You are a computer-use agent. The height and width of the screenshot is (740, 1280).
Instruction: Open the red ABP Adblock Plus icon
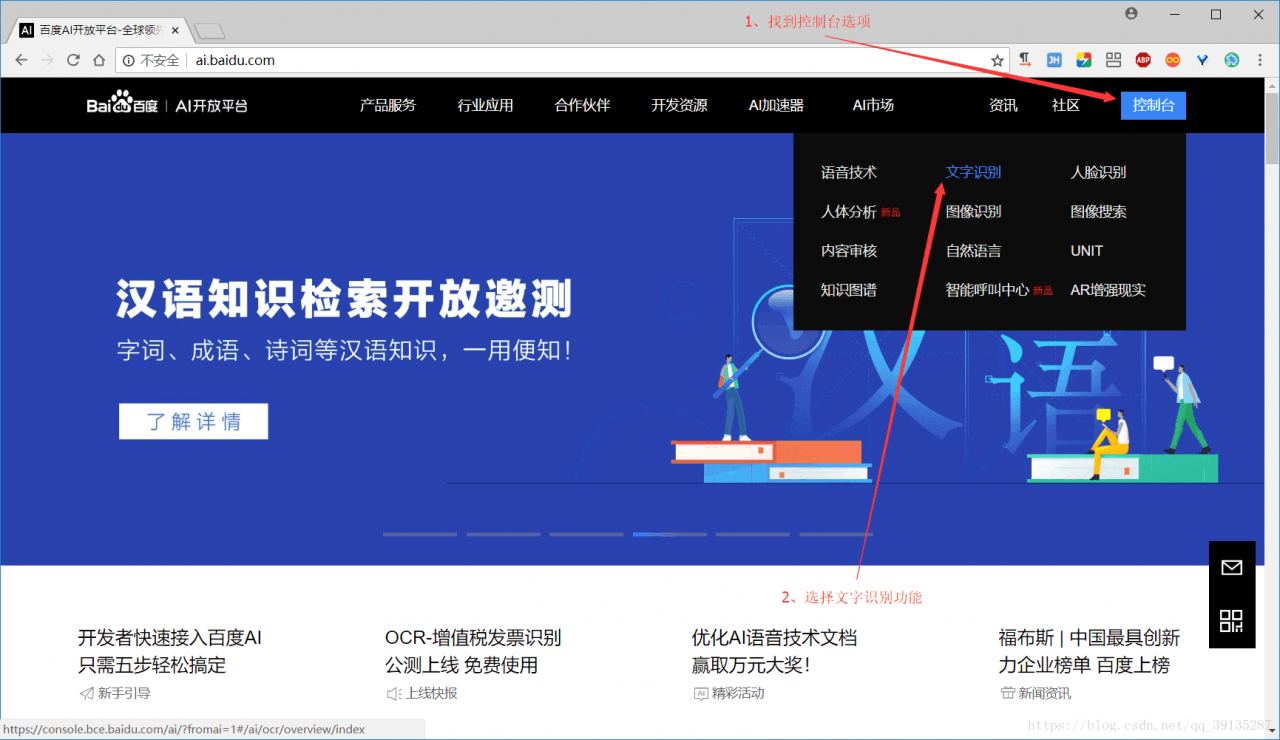point(1143,60)
